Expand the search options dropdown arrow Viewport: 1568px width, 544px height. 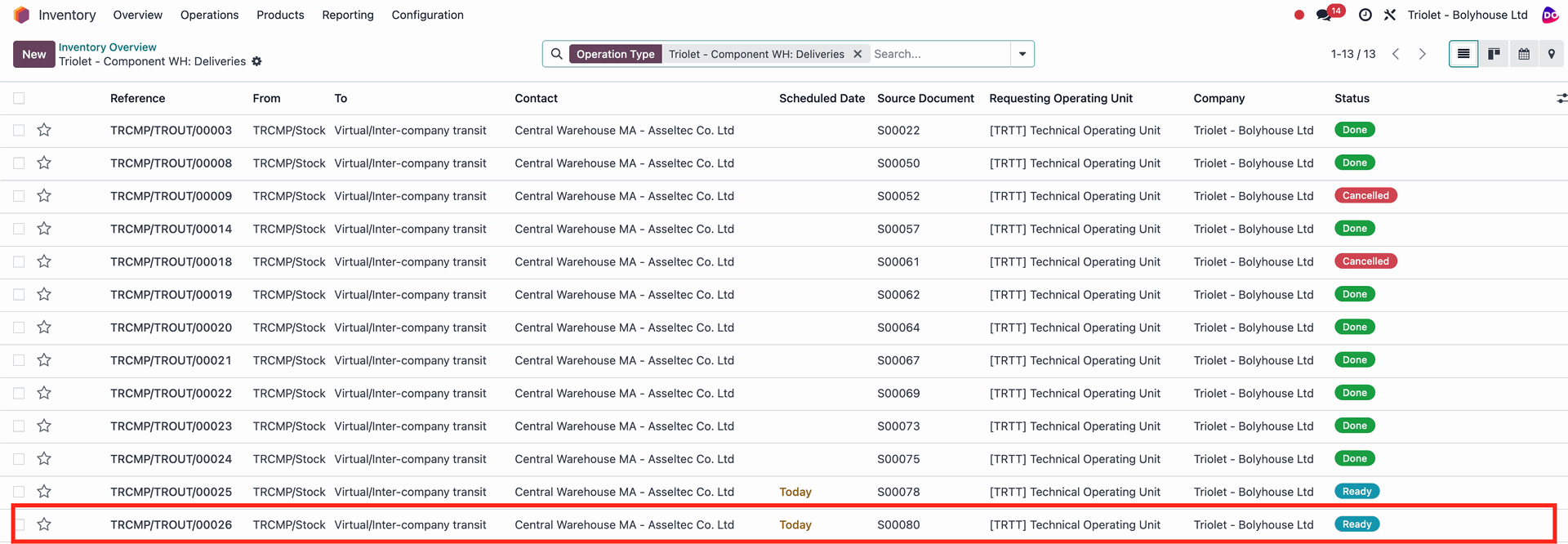point(1022,54)
